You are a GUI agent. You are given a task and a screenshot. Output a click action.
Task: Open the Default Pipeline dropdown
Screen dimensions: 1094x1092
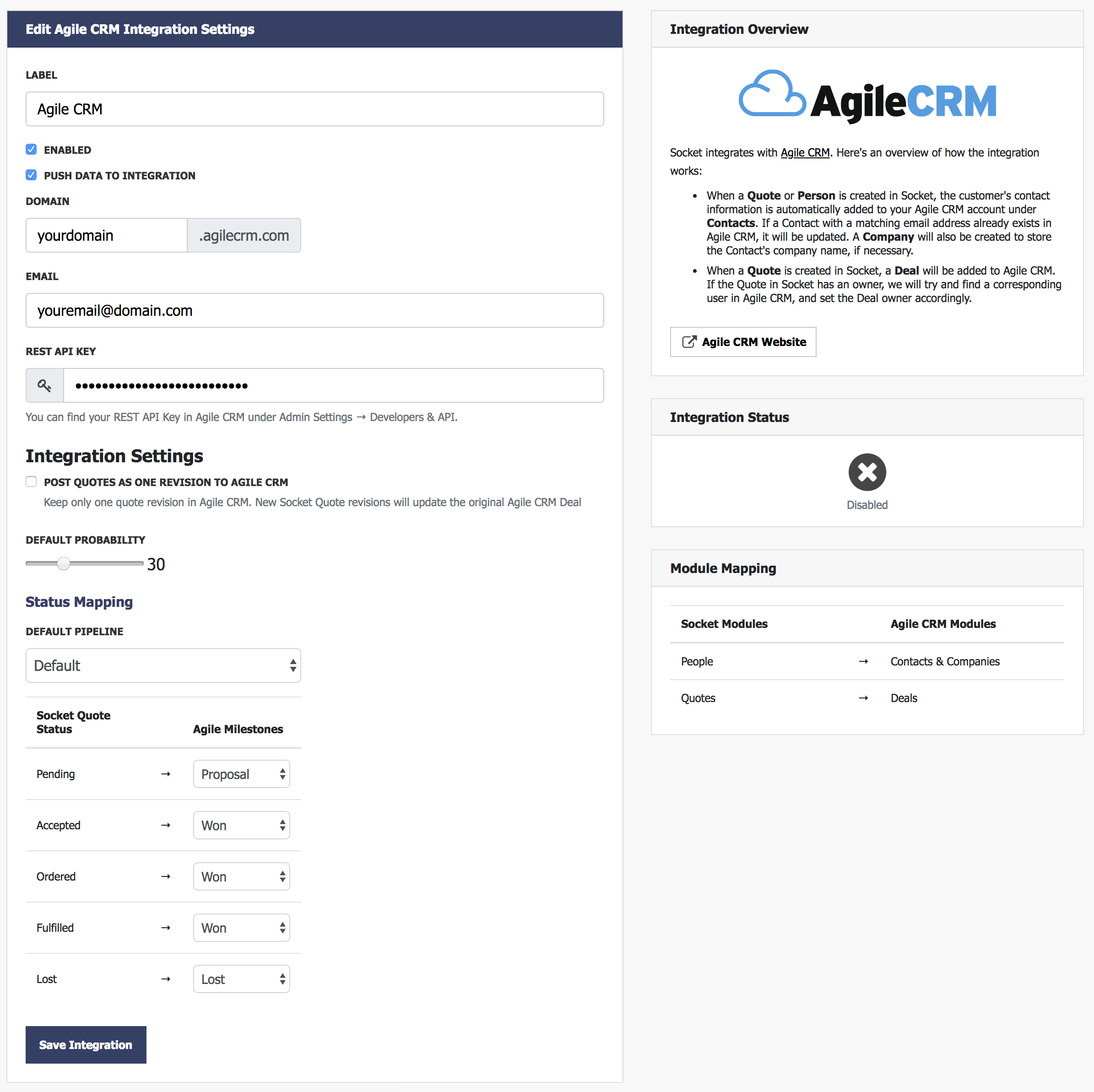[x=163, y=665]
